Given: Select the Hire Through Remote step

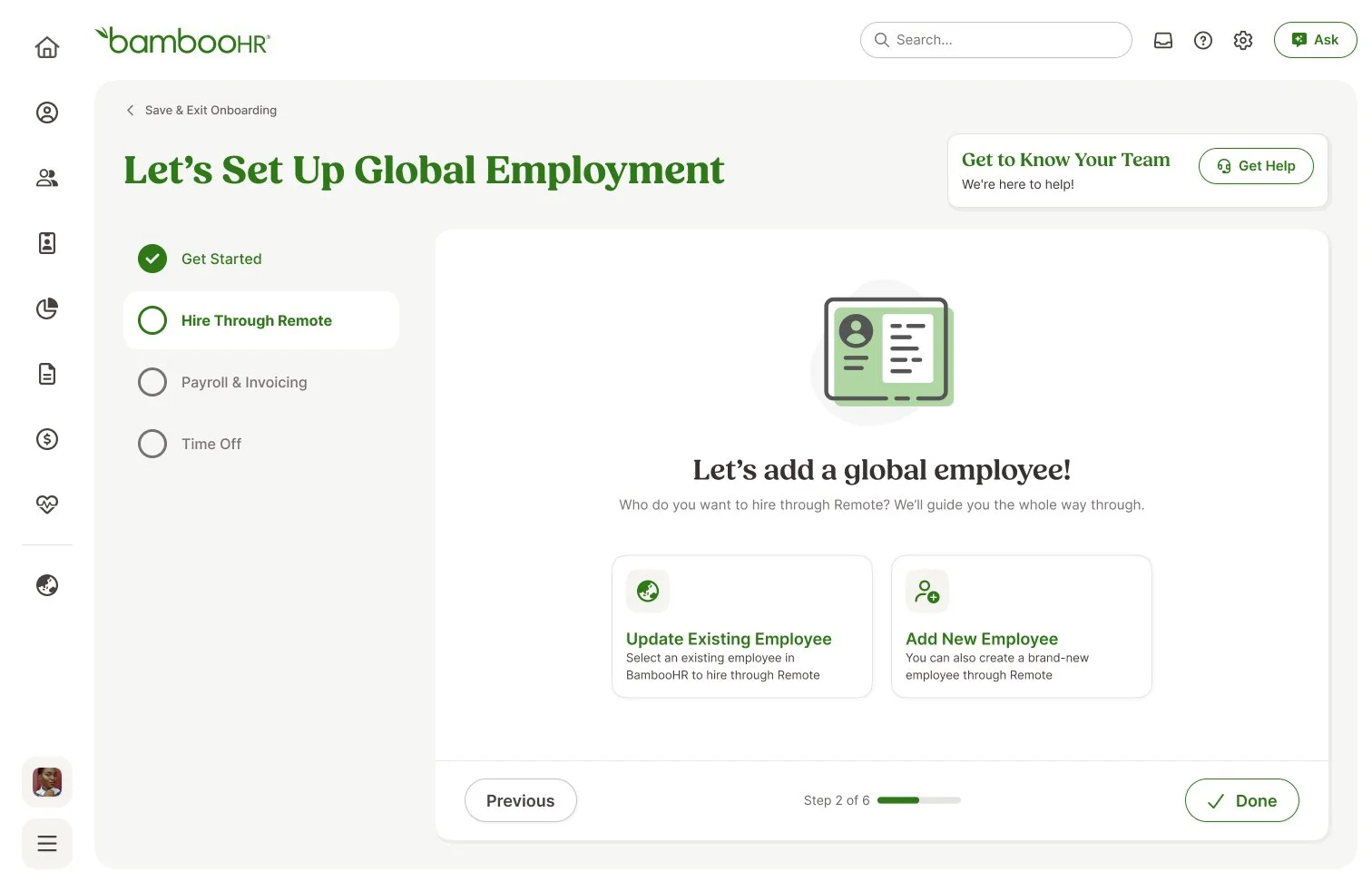Looking at the screenshot, I should coord(261,320).
